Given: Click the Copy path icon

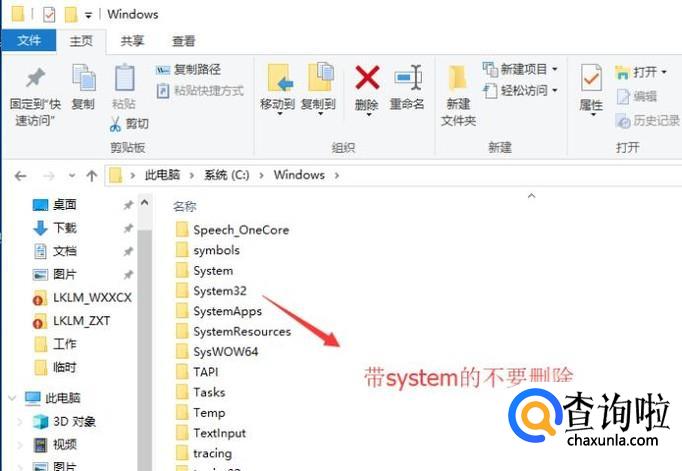Looking at the screenshot, I should click(x=163, y=70).
